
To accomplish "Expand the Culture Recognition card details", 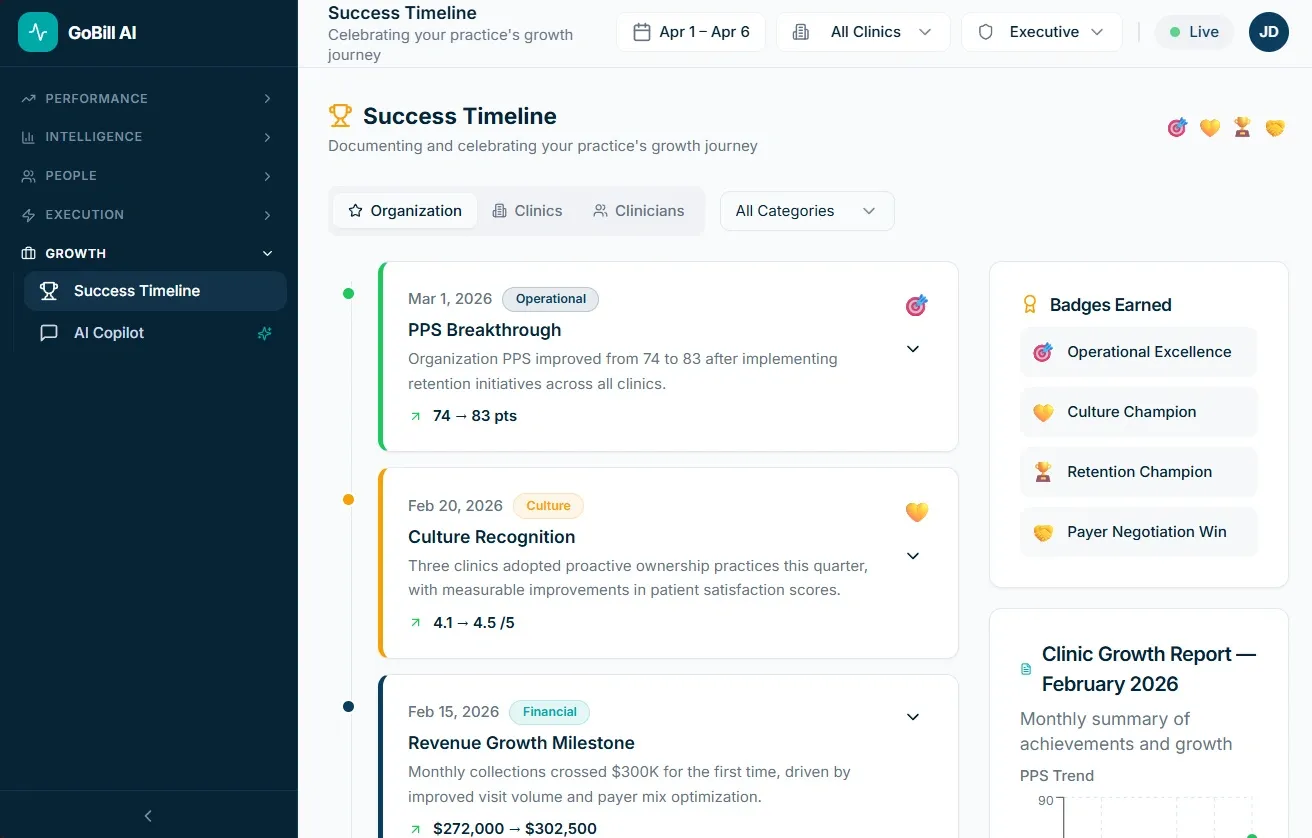I will pyautogui.click(x=913, y=556).
